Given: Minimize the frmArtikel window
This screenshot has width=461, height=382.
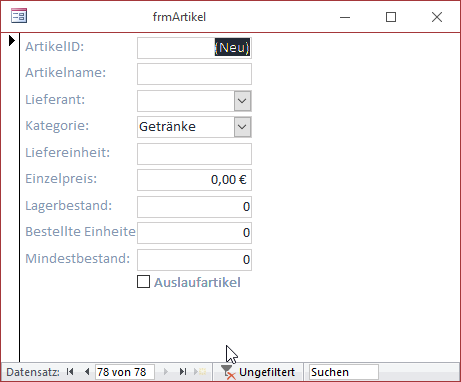Looking at the screenshot, I should coord(345,17).
